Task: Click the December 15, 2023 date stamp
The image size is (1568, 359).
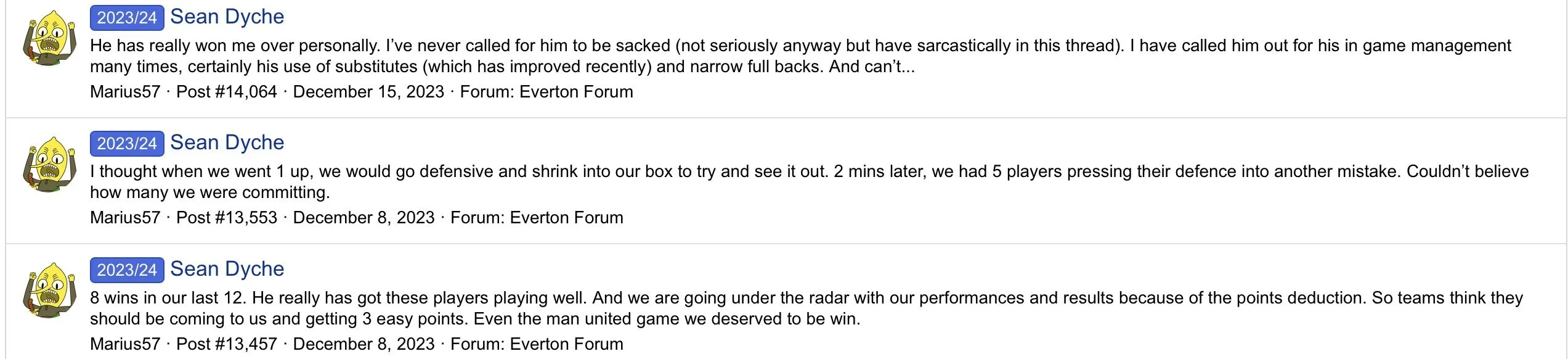Action: (368, 92)
